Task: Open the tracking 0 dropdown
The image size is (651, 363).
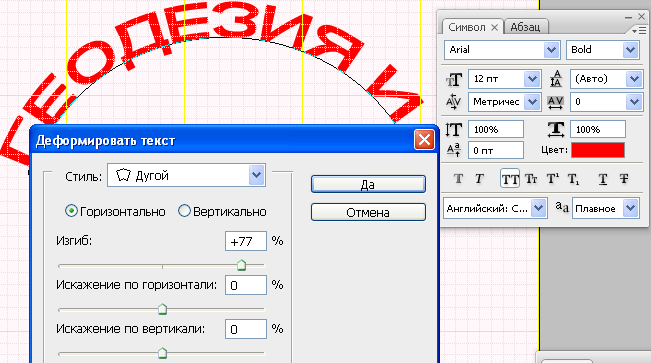Action: click(634, 102)
